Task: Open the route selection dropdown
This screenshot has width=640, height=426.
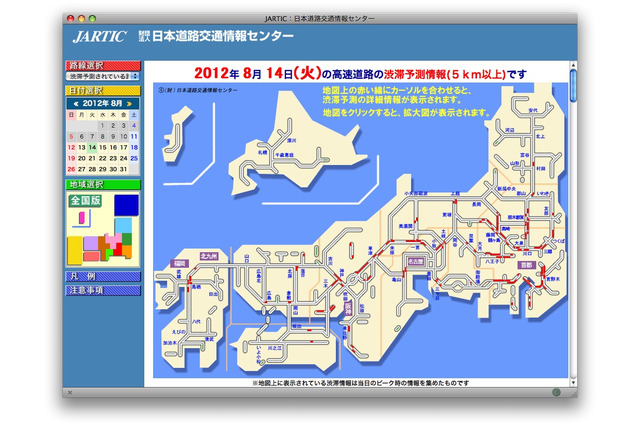Action: [102, 76]
